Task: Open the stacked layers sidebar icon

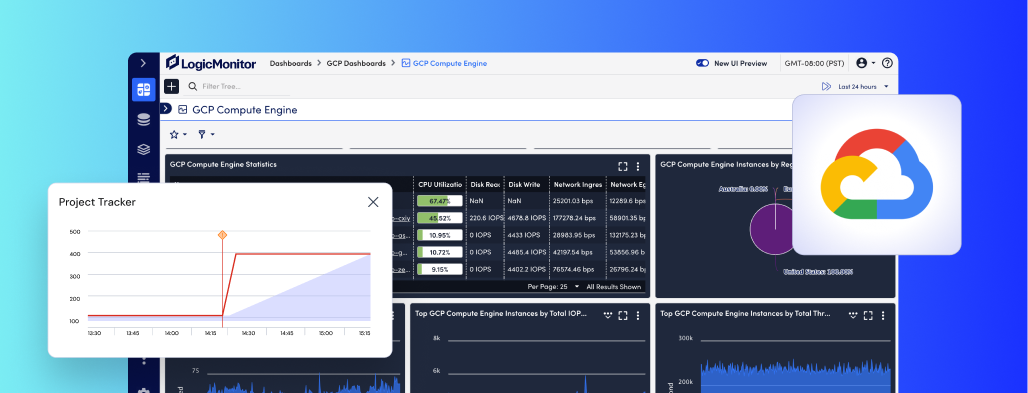Action: click(x=144, y=150)
